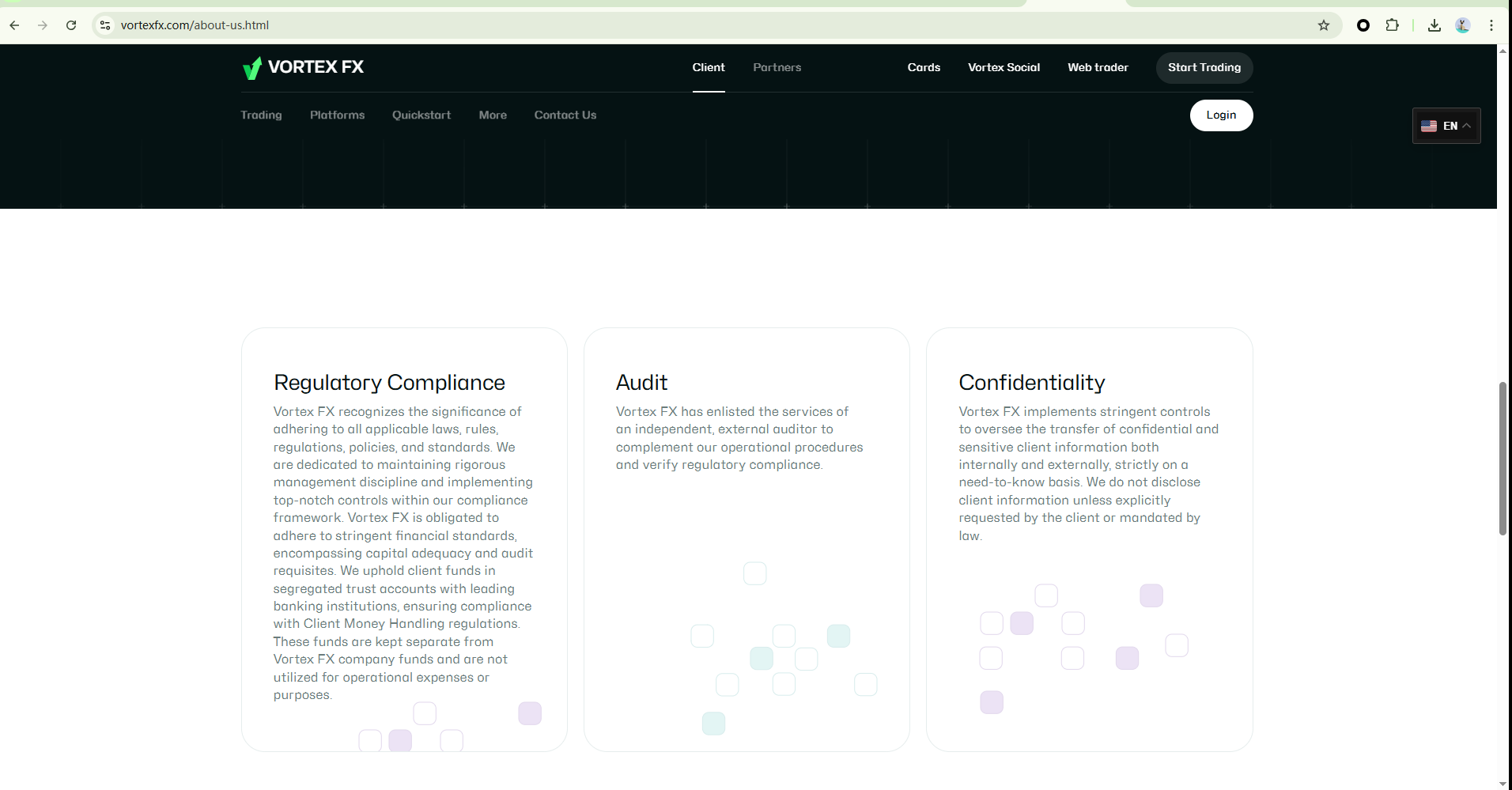Go to the Contact Us page
Image resolution: width=1512 pixels, height=790 pixels.
[x=565, y=115]
